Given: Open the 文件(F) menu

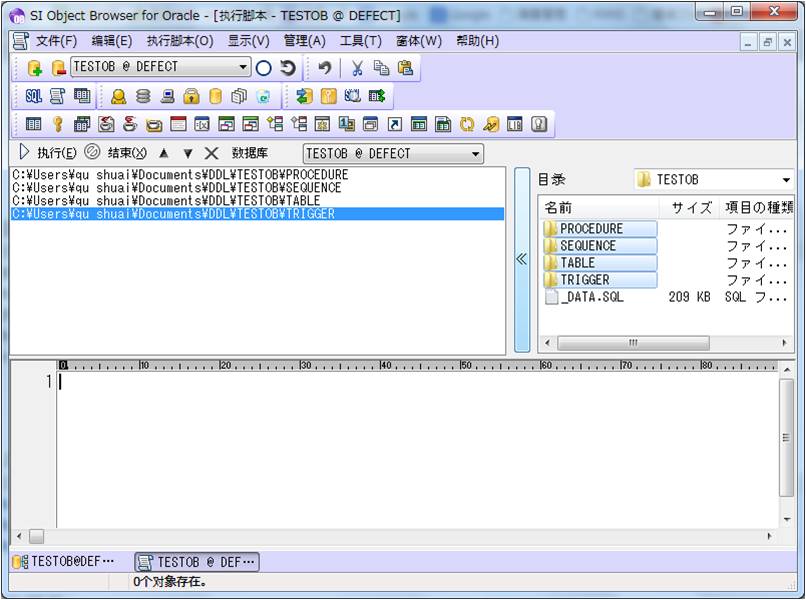Looking at the screenshot, I should 56,41.
